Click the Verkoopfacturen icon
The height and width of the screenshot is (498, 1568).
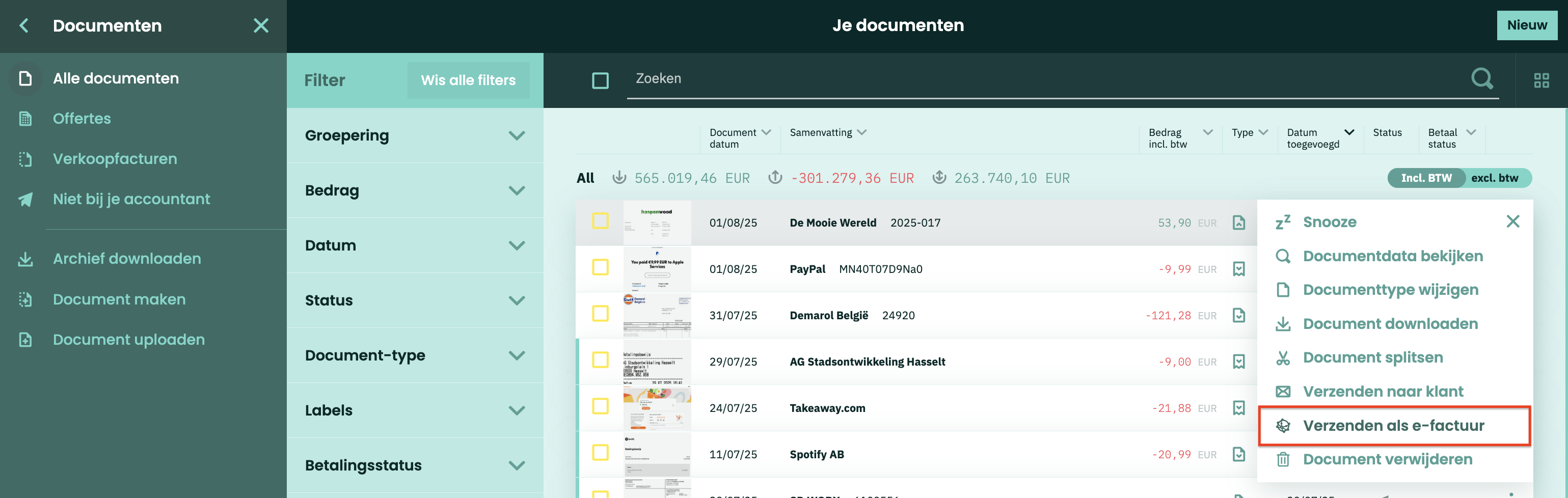click(x=25, y=159)
